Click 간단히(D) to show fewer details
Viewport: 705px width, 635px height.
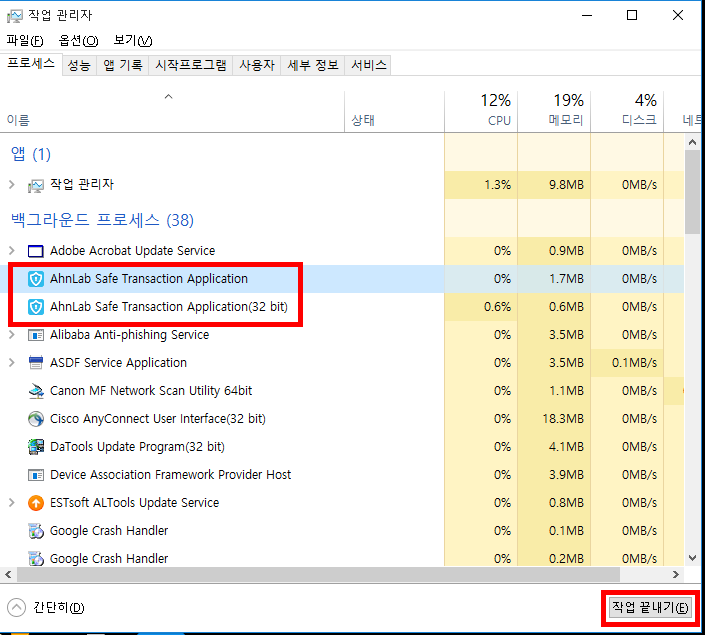58,608
